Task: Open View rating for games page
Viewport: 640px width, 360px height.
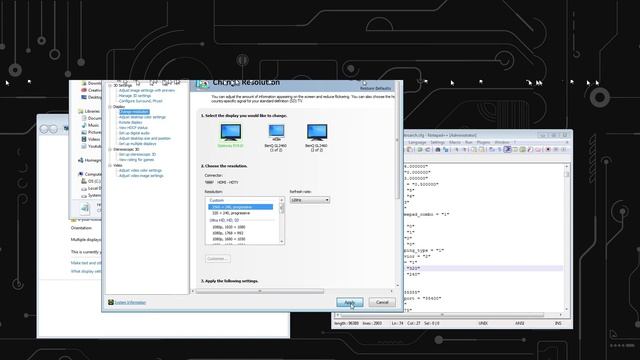Action: [136, 160]
